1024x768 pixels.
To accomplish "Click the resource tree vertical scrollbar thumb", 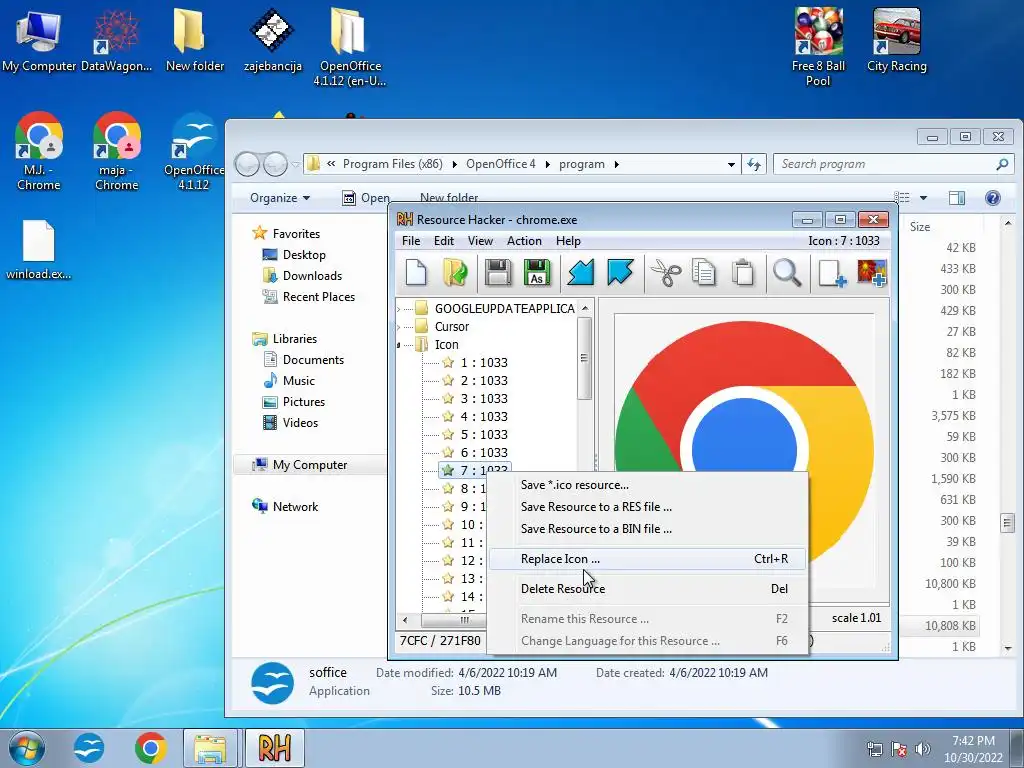I will [584, 358].
